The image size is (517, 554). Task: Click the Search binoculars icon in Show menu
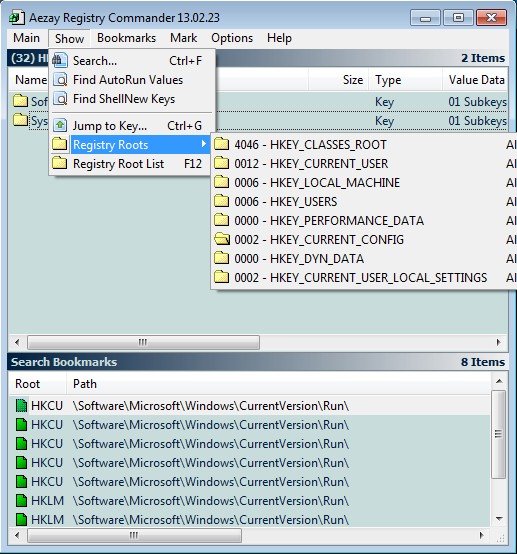60,60
